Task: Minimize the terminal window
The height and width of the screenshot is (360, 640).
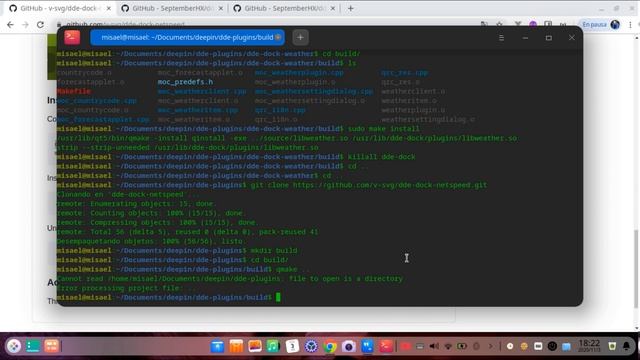Action: click(x=525, y=38)
